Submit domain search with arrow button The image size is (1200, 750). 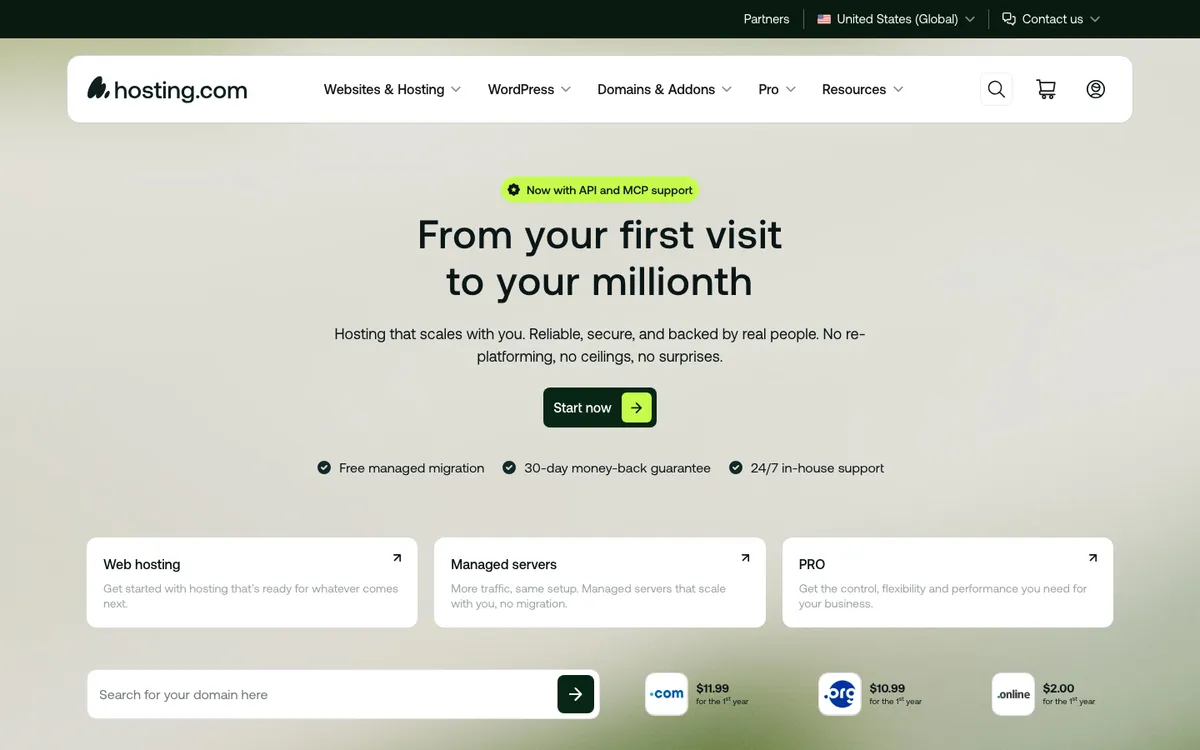pyautogui.click(x=576, y=694)
